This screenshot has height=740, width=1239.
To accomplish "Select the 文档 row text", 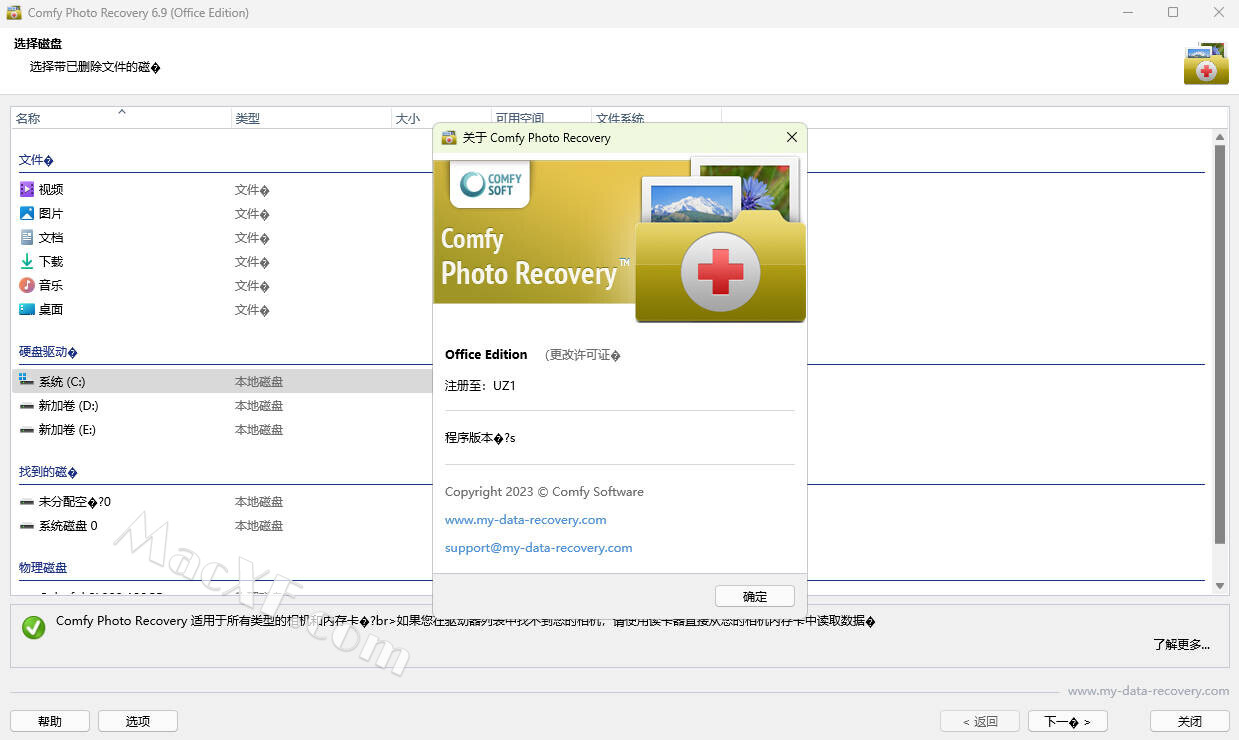I will click(x=51, y=237).
